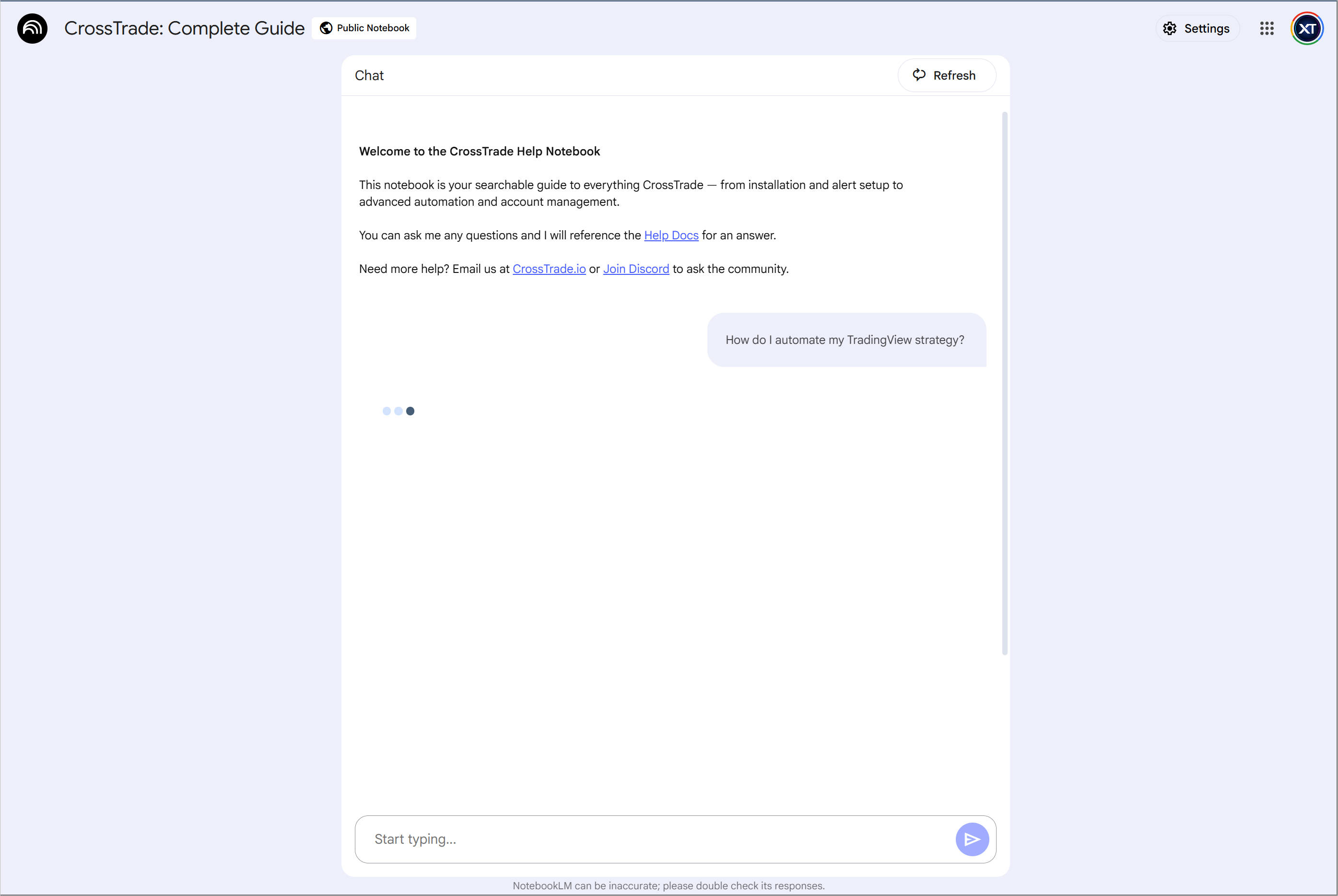The height and width of the screenshot is (896, 1338).
Task: Click the XT profile avatar
Action: (1307, 28)
